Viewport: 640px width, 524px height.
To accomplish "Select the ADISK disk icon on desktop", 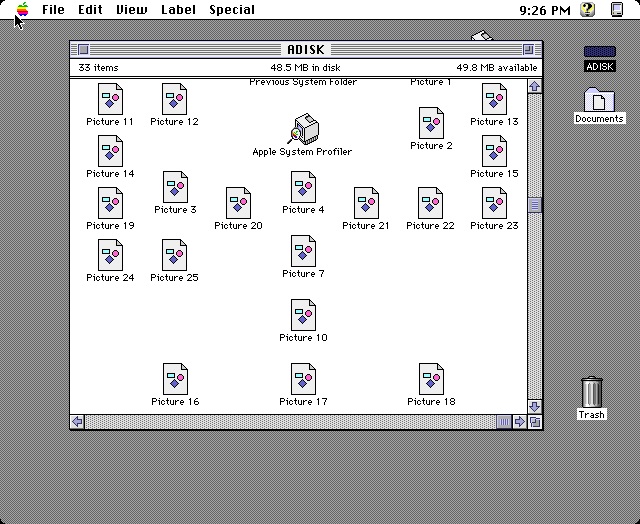I will coord(600,51).
